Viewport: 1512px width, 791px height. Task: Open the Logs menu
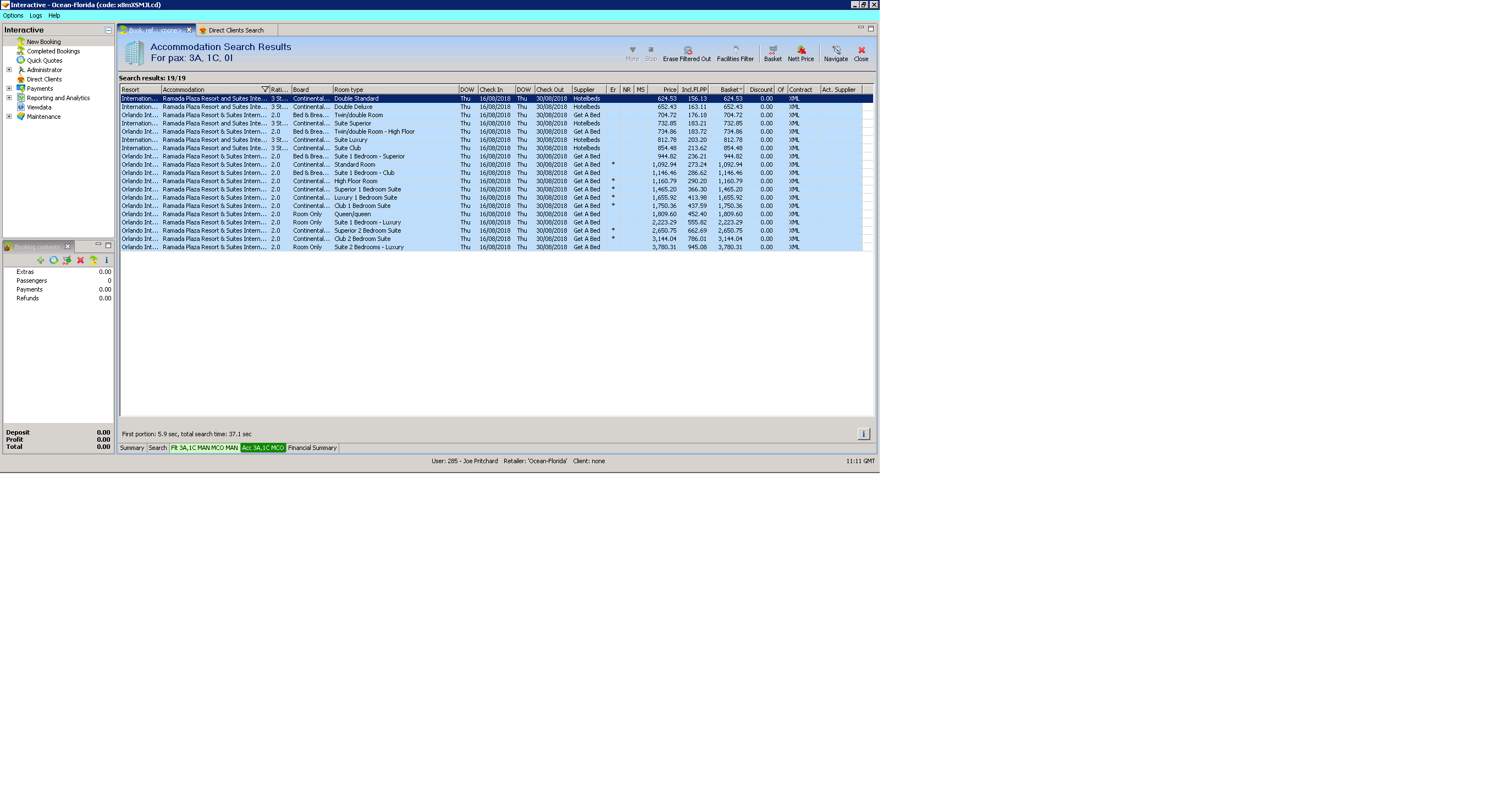(x=35, y=16)
